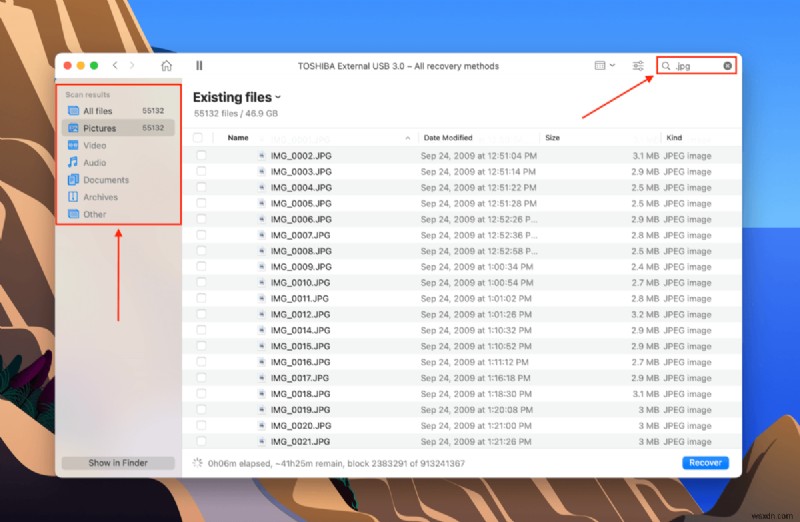Check the box for IMG_0005.JPG

point(202,203)
